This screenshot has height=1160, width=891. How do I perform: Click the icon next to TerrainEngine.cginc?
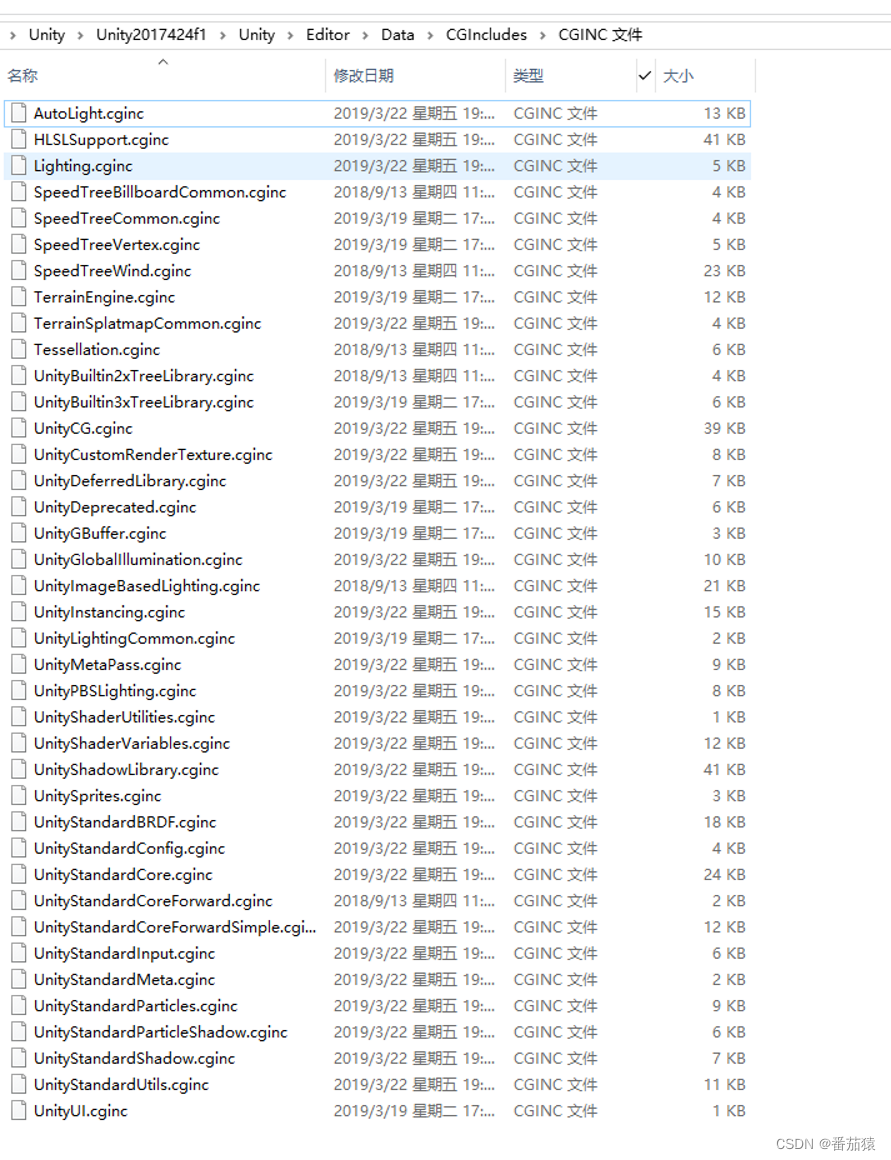coord(18,297)
